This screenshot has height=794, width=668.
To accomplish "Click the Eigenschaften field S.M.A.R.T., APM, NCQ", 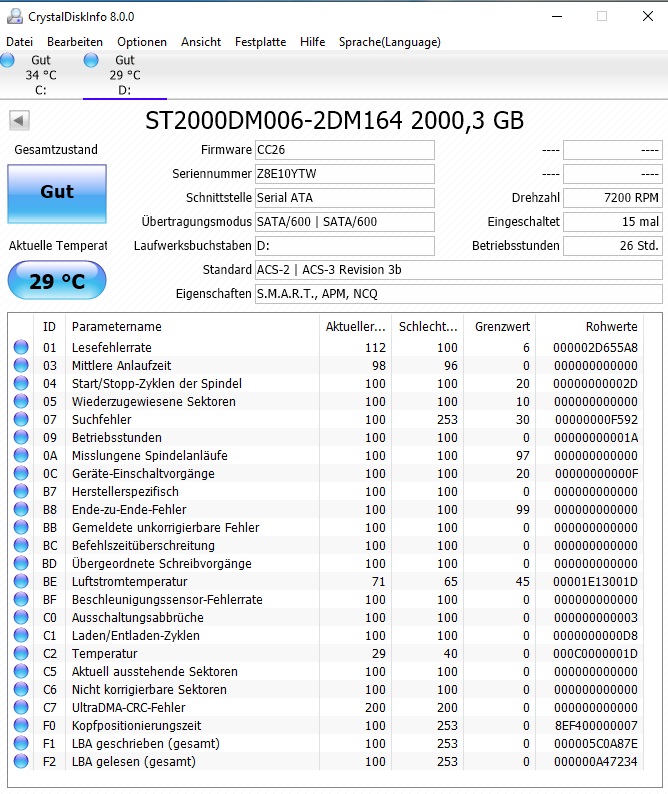I will [458, 294].
